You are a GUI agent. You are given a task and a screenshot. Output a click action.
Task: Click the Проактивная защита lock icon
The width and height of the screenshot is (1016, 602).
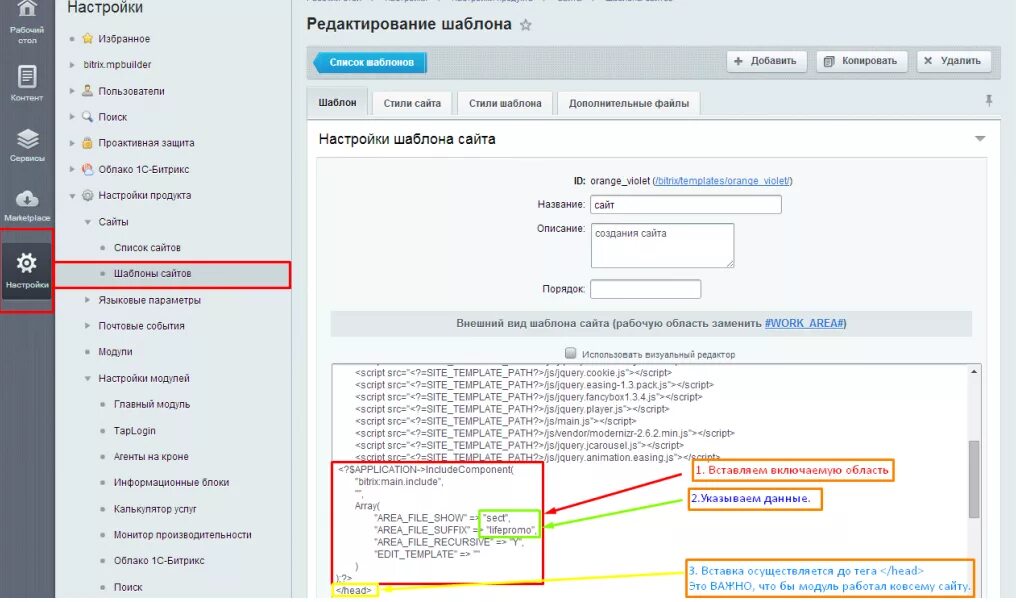87,143
